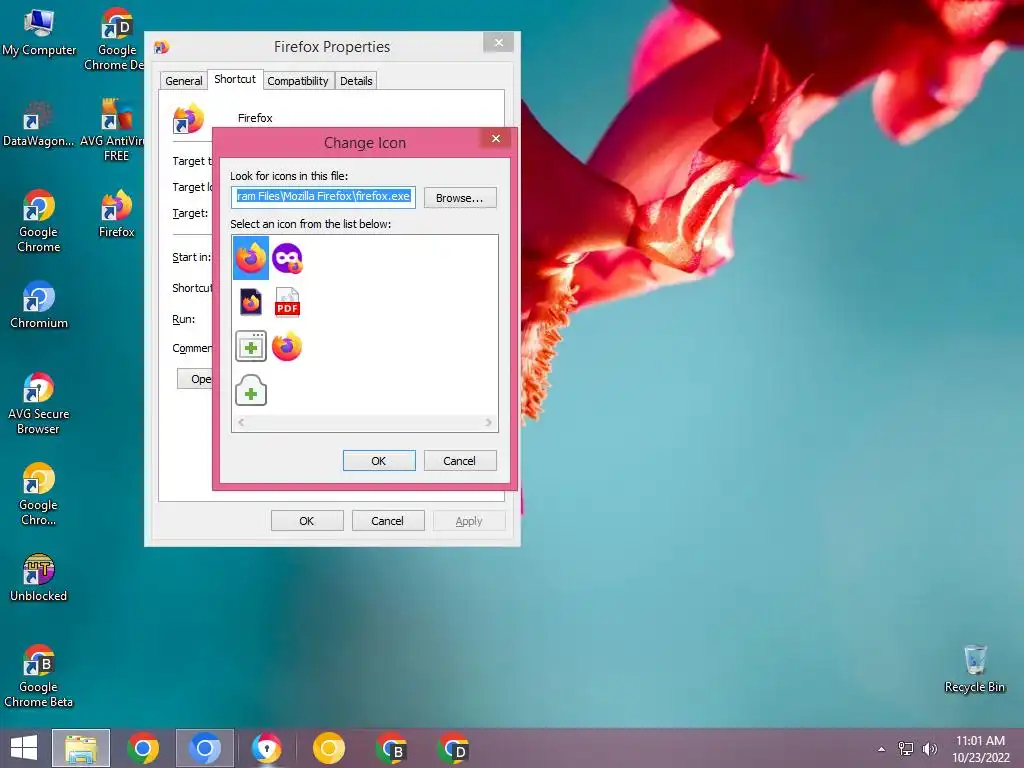Viewport: 1024px width, 768px height.
Task: Switch to the Details tab
Action: 356,81
